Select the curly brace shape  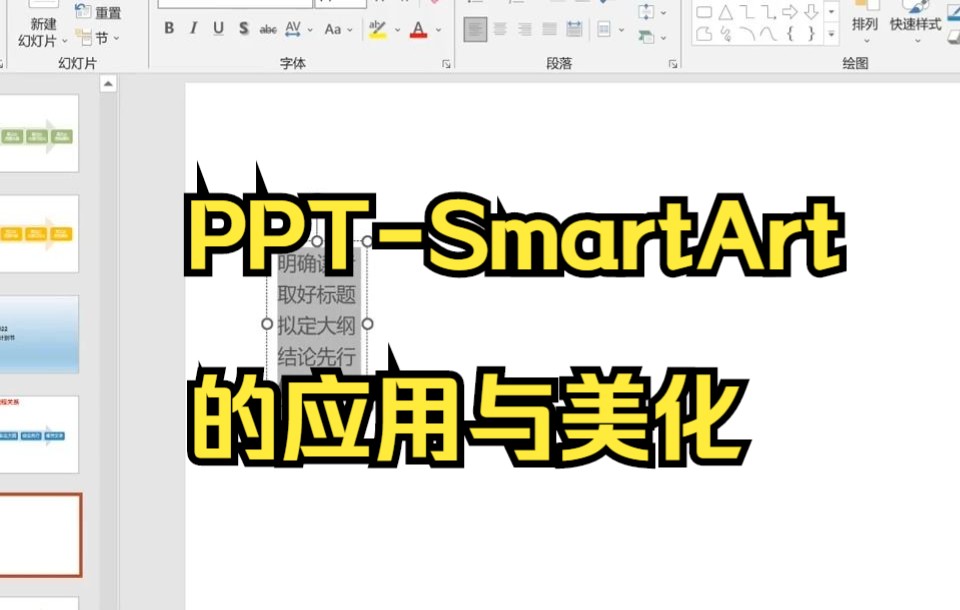point(789,35)
